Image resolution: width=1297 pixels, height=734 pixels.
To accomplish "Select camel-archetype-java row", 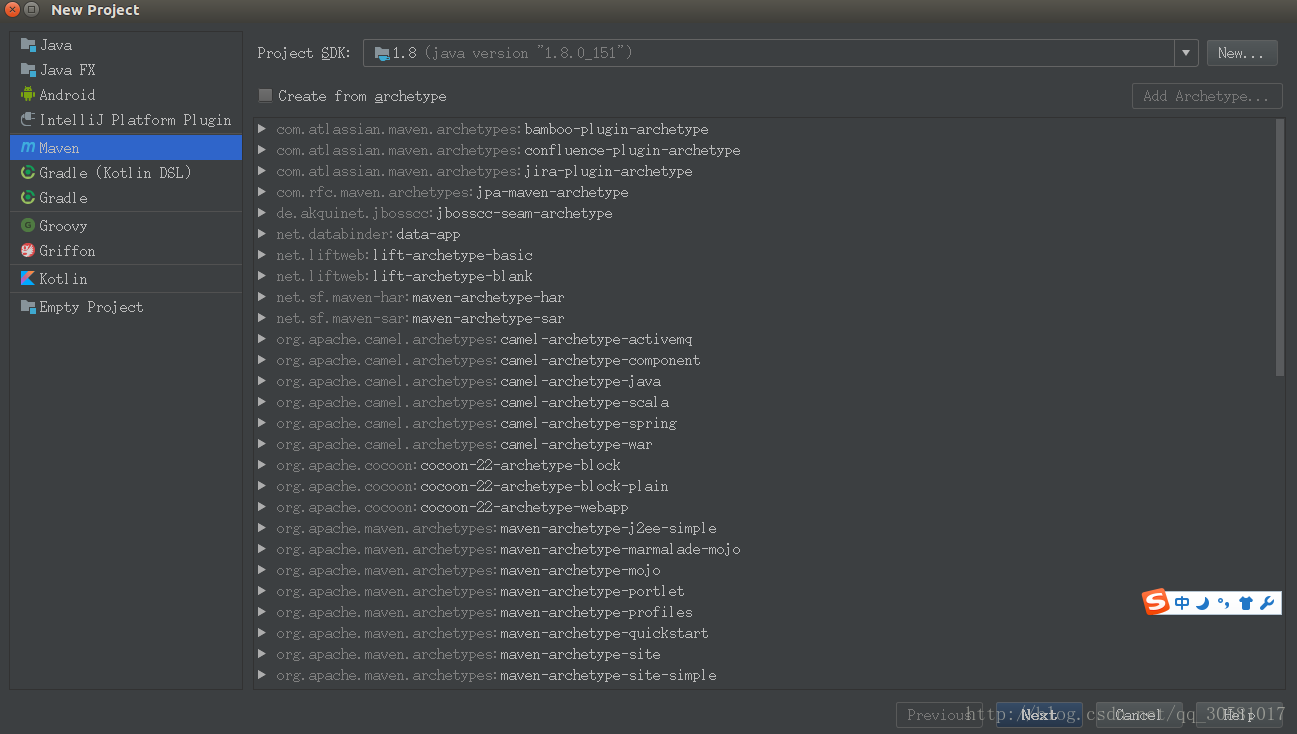I will tap(765, 381).
